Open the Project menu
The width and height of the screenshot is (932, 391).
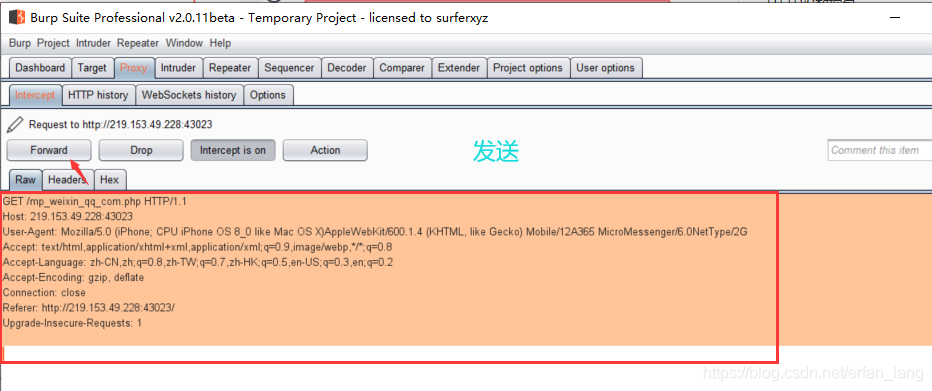click(x=53, y=43)
